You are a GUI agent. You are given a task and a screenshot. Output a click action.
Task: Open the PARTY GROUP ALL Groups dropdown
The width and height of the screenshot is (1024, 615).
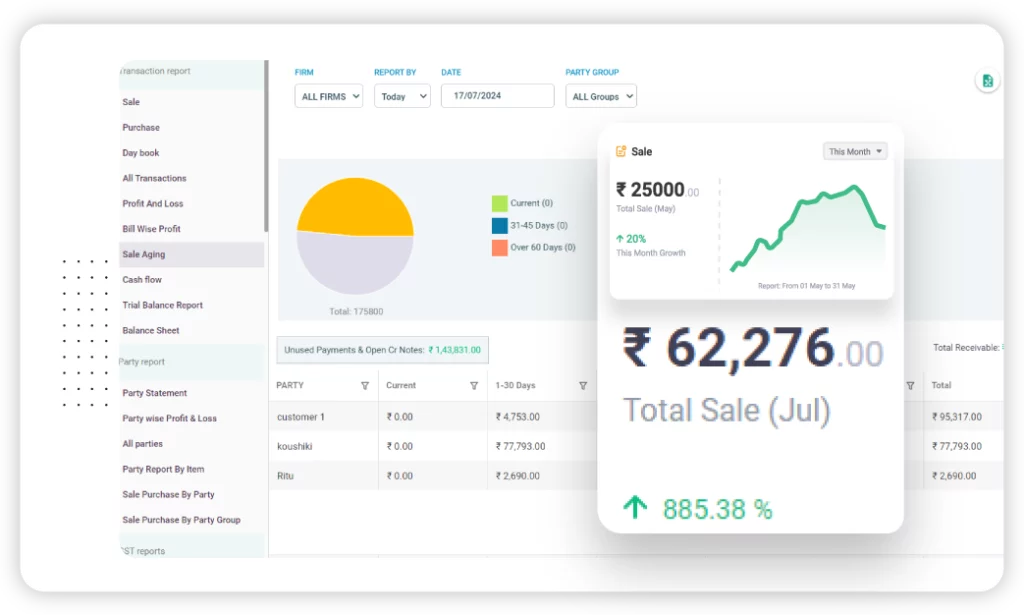tap(601, 96)
